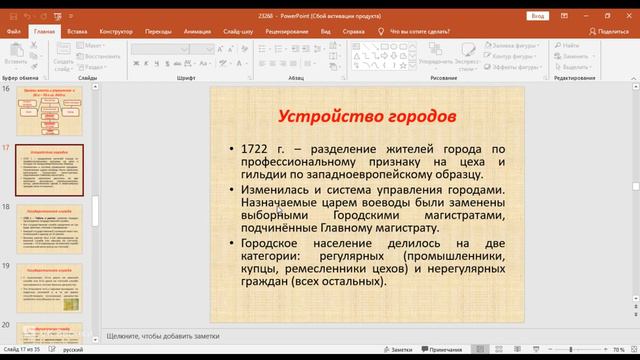Viewport: 640px width, 360px height.
Task: Center the text
Action: [x=272, y=63]
